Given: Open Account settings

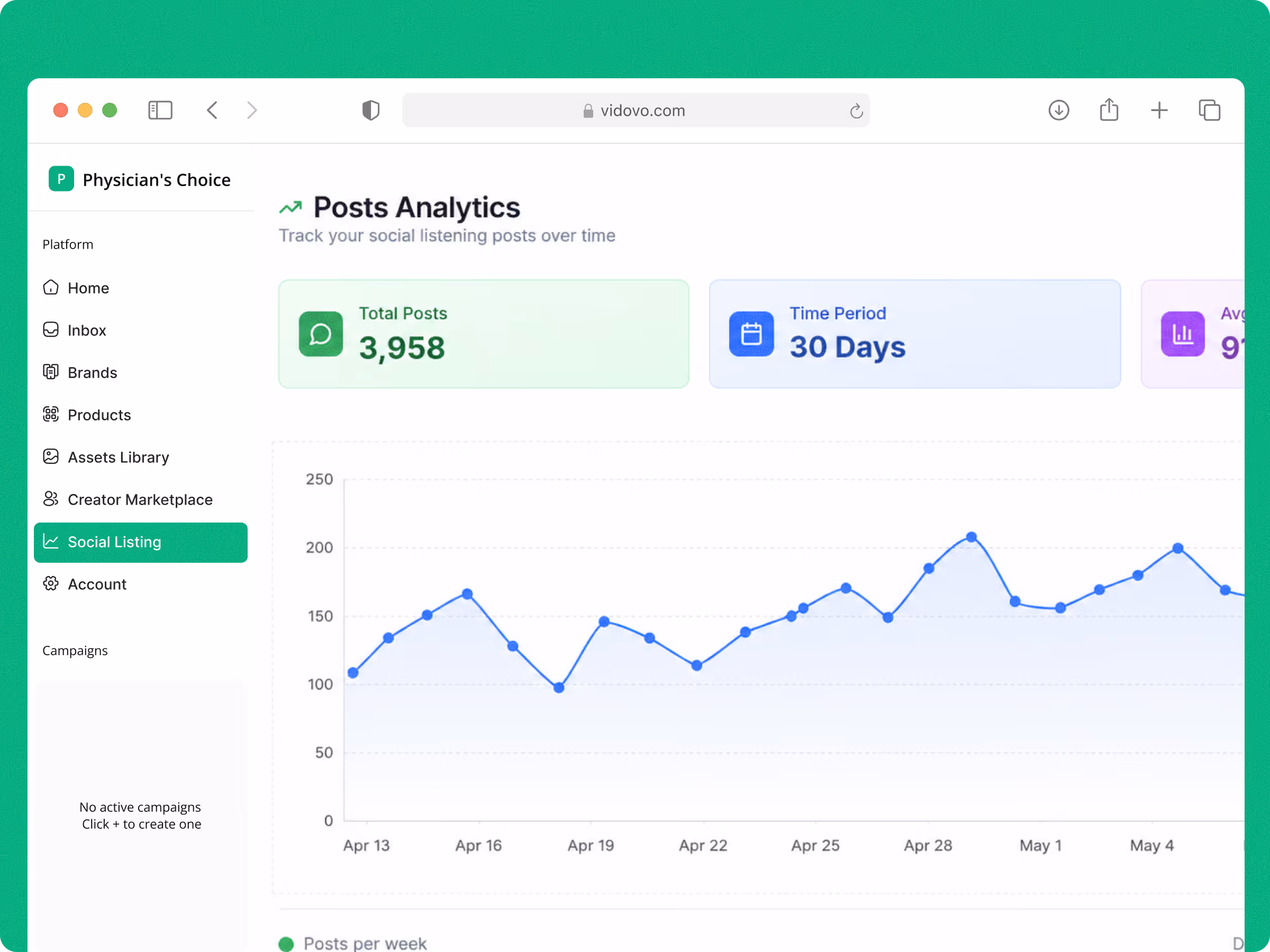Looking at the screenshot, I should (x=141, y=585).
